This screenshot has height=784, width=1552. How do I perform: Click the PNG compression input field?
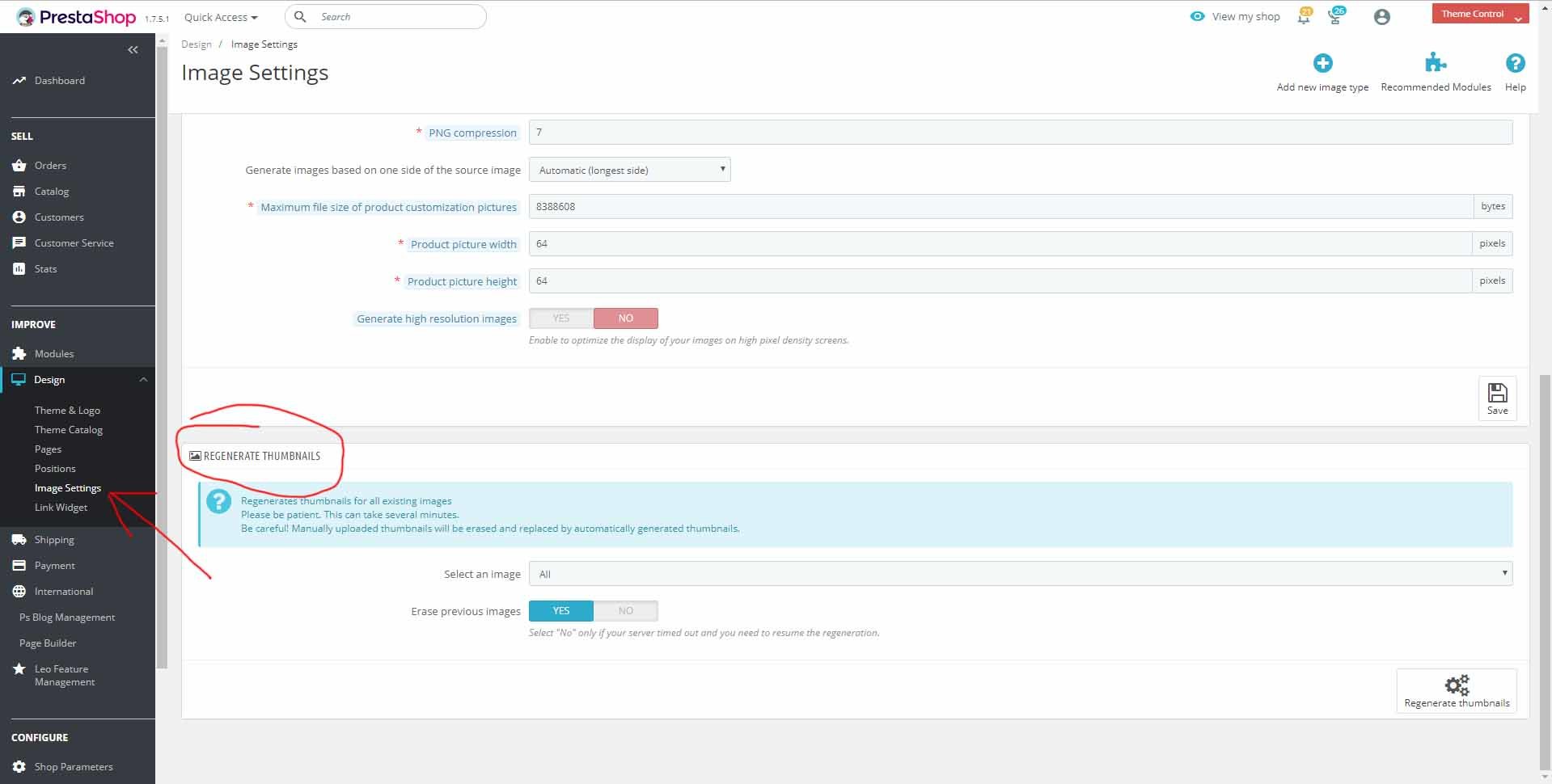click(1021, 133)
